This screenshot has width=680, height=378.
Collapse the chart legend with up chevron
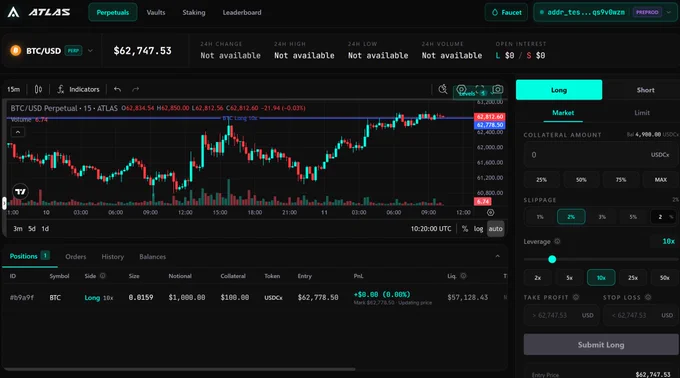tap(18, 132)
